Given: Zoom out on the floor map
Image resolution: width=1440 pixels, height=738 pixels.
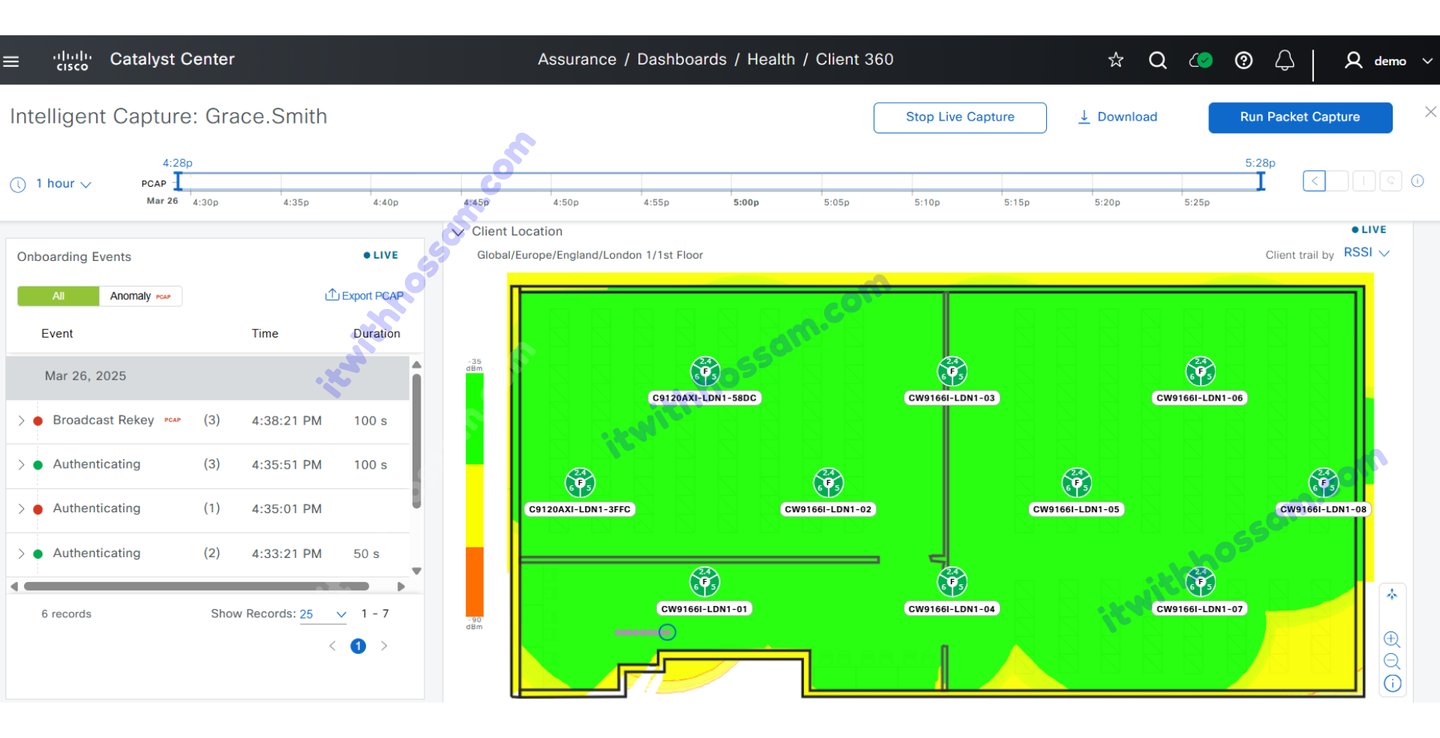Looking at the screenshot, I should point(1391,662).
